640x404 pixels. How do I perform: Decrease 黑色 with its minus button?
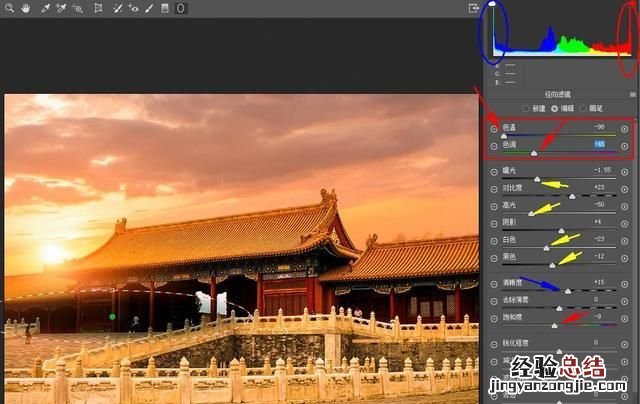click(x=494, y=258)
